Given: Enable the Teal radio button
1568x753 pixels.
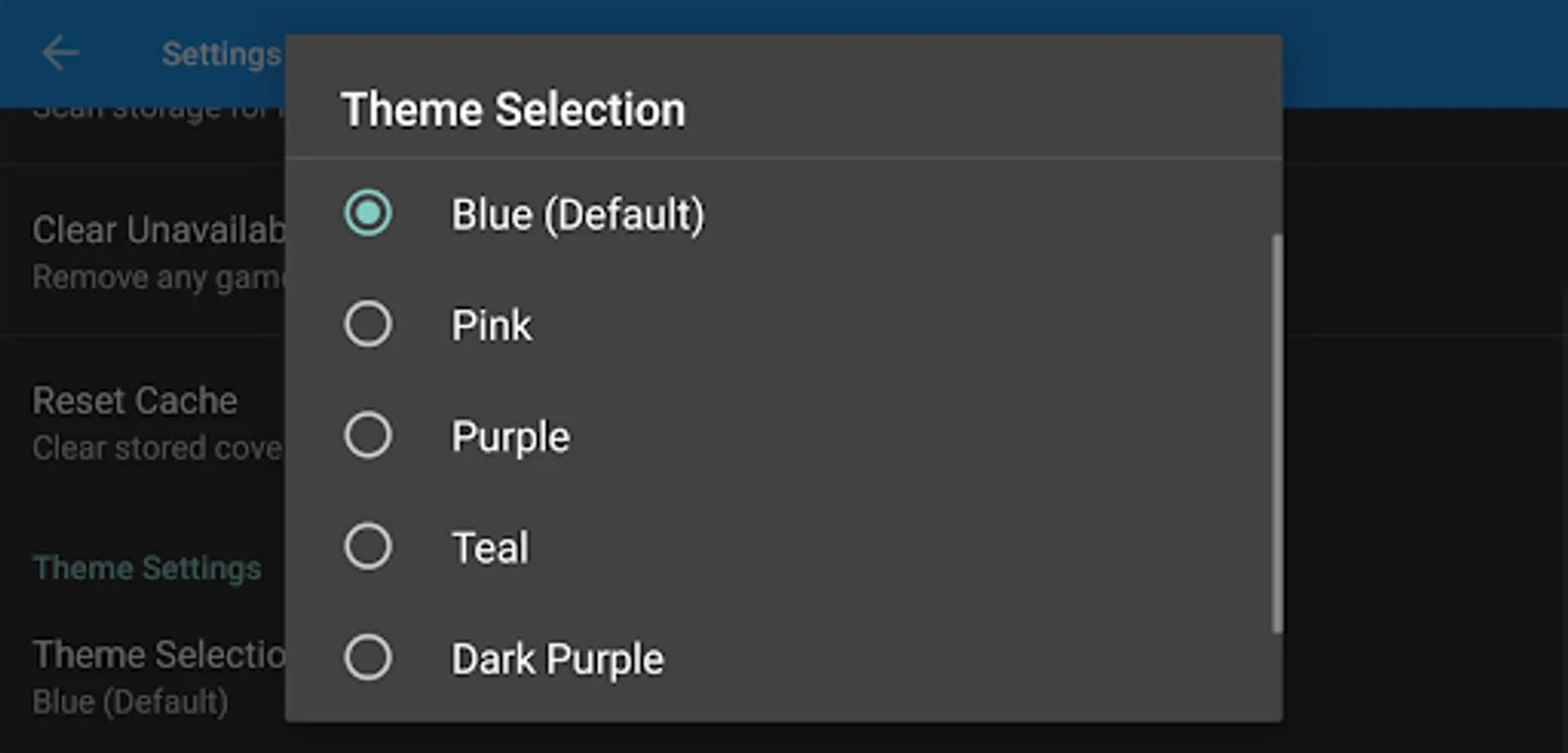Looking at the screenshot, I should [368, 547].
